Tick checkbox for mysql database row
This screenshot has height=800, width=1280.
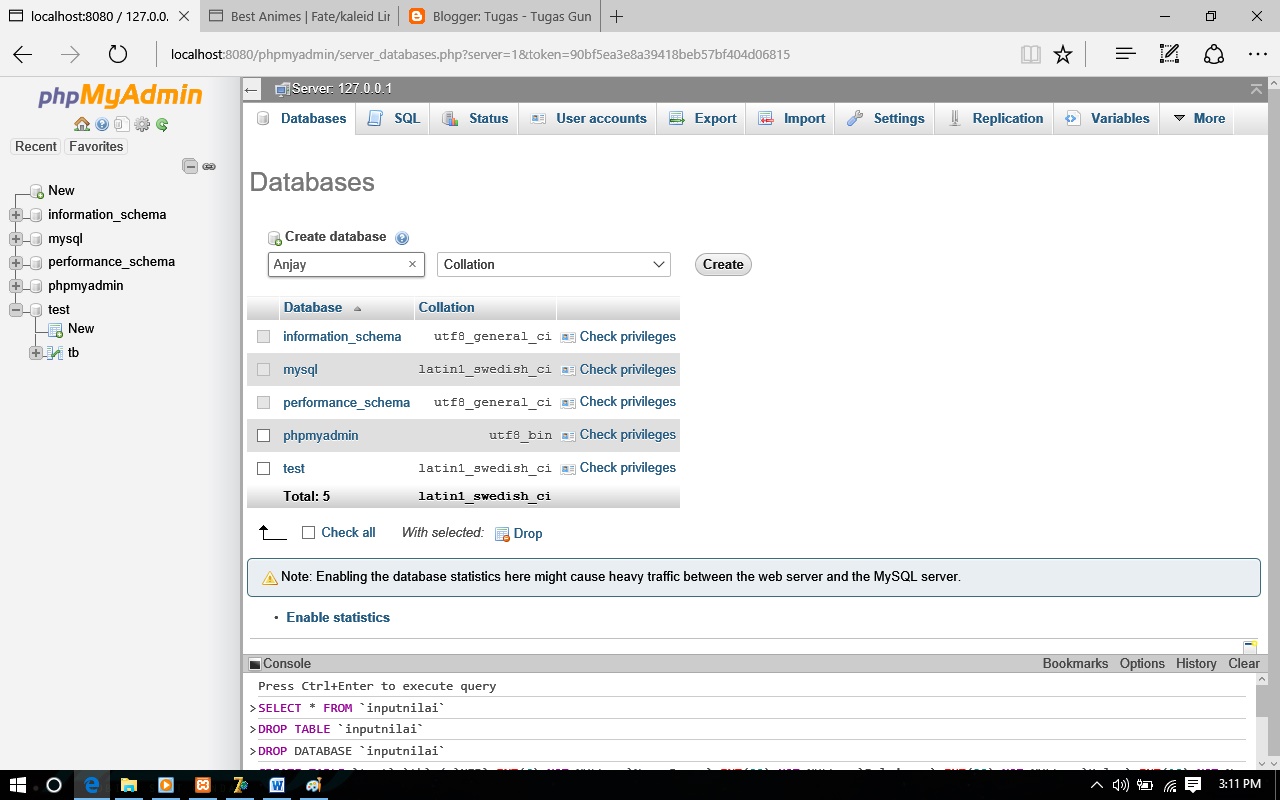coord(264,370)
